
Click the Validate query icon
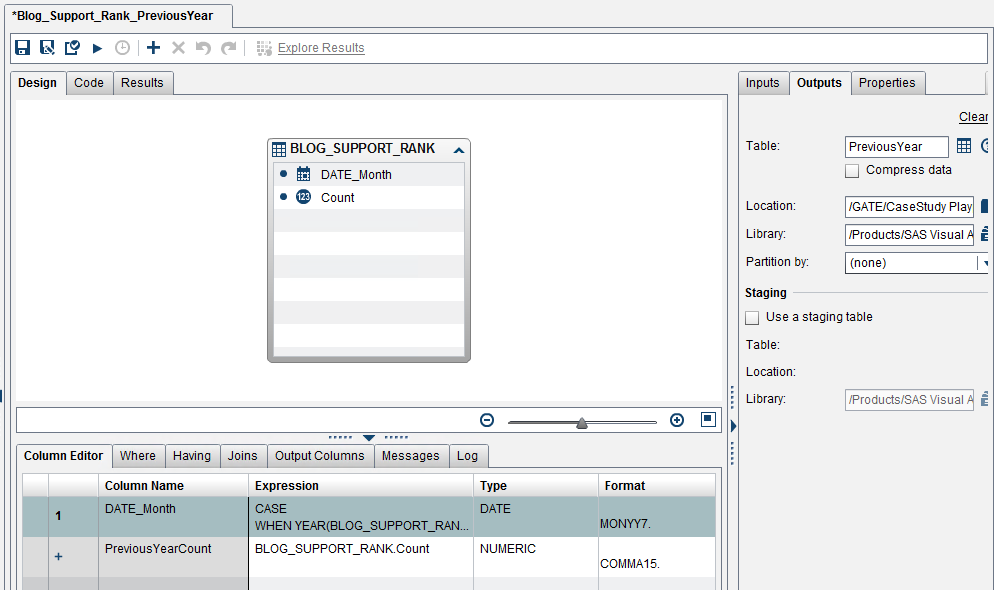pos(72,48)
